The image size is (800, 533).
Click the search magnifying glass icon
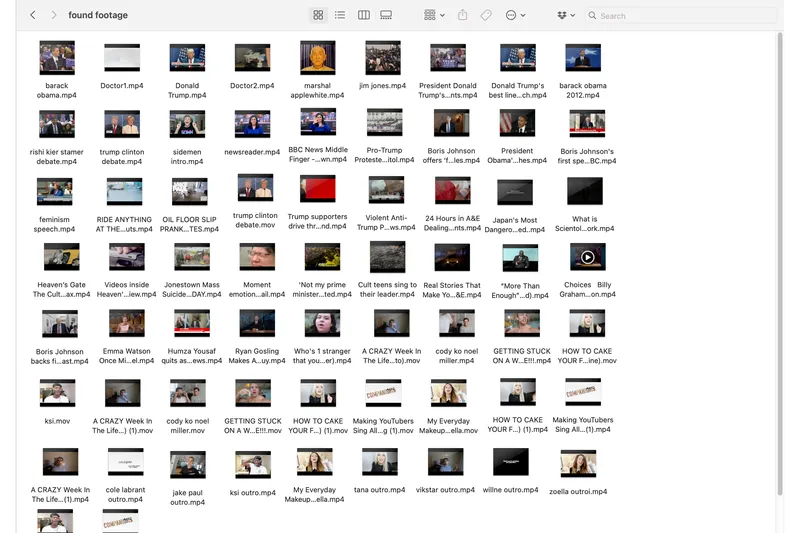pyautogui.click(x=593, y=16)
